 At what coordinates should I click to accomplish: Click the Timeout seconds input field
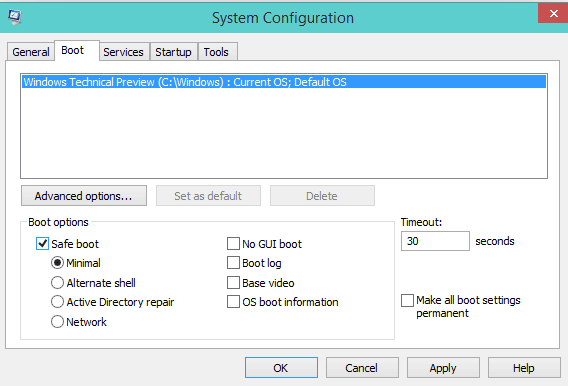435,241
